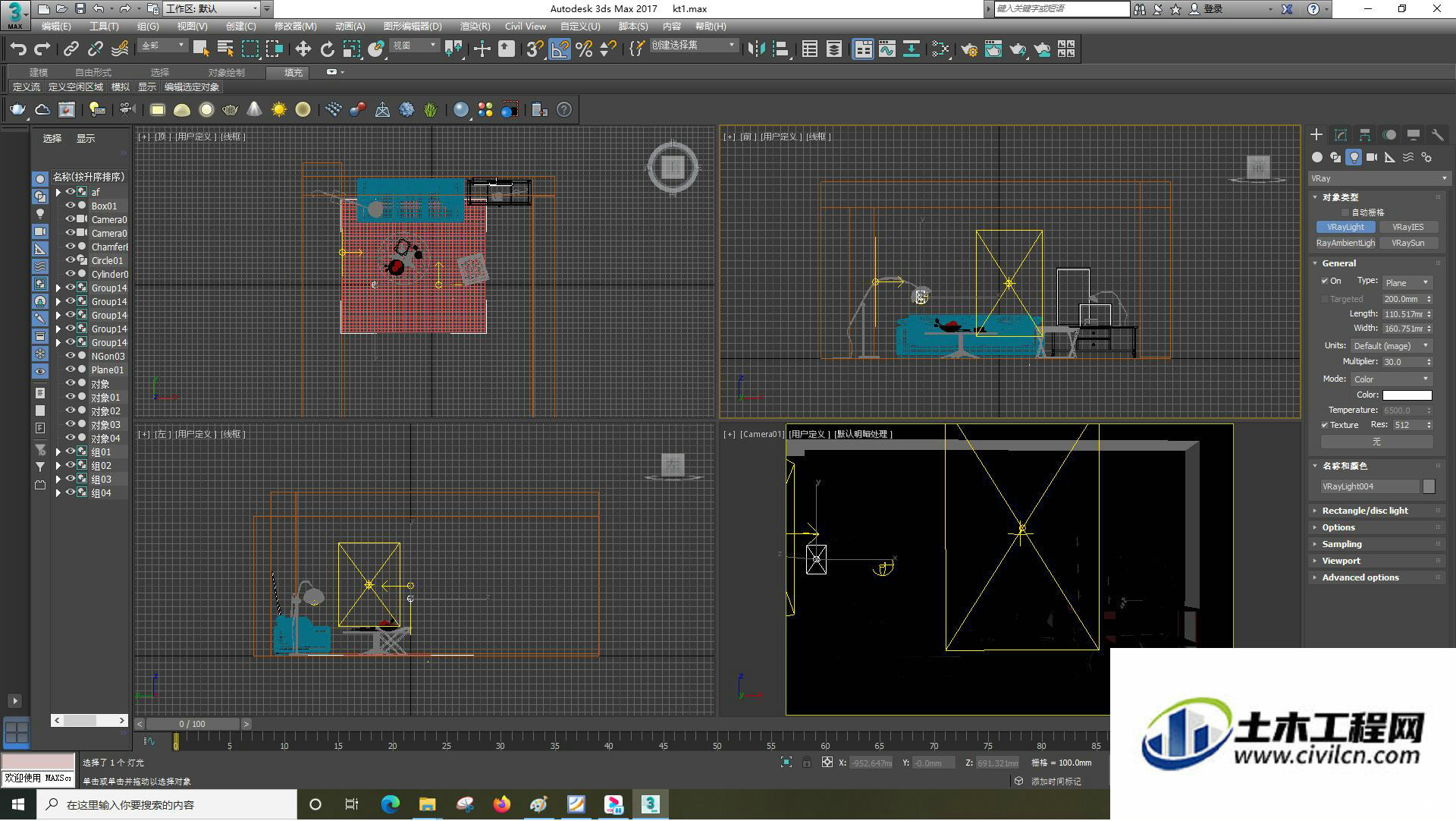Open the Units Default (image) dropdown
The height and width of the screenshot is (821, 1456).
click(x=1391, y=345)
